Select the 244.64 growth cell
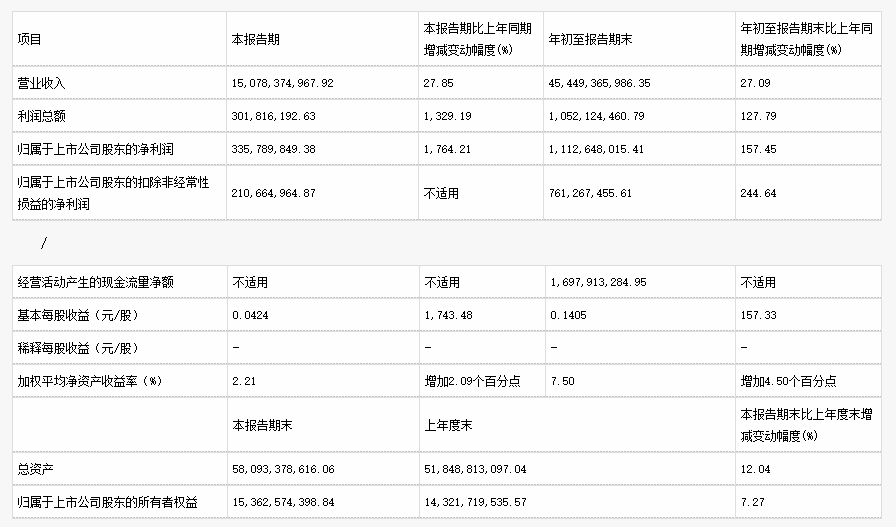The image size is (896, 527). [757, 193]
